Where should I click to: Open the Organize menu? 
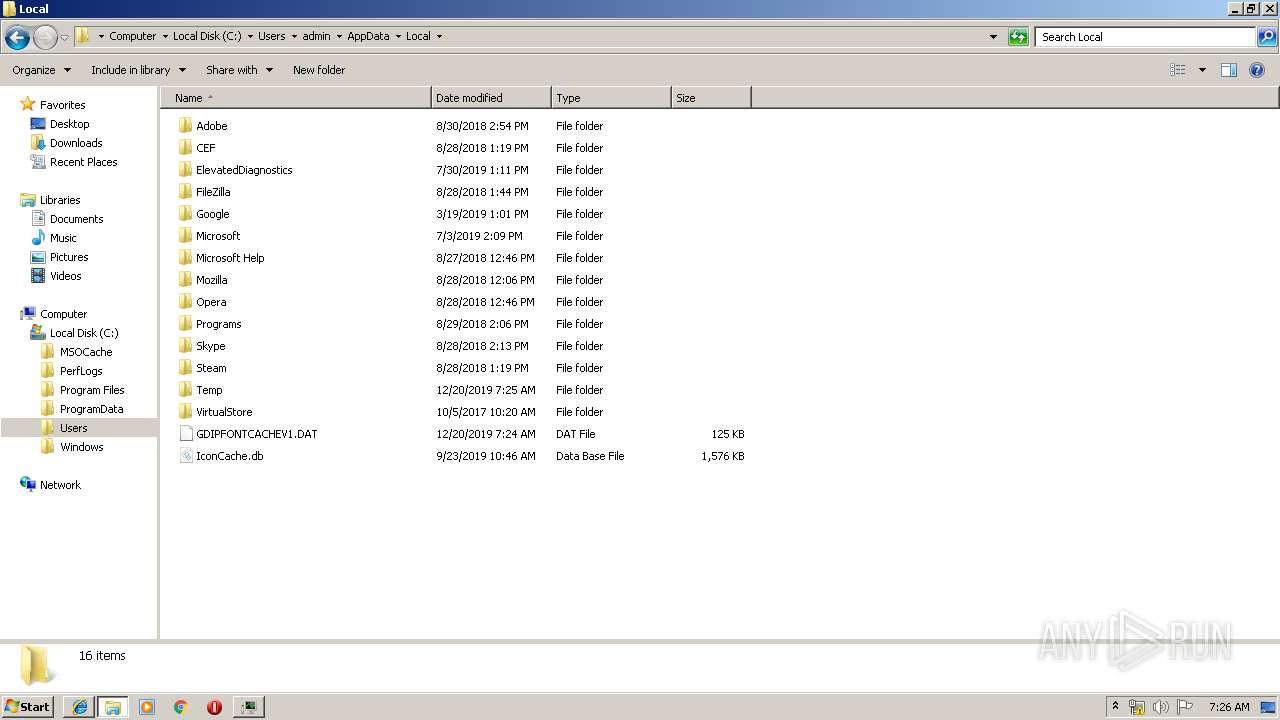coord(41,70)
